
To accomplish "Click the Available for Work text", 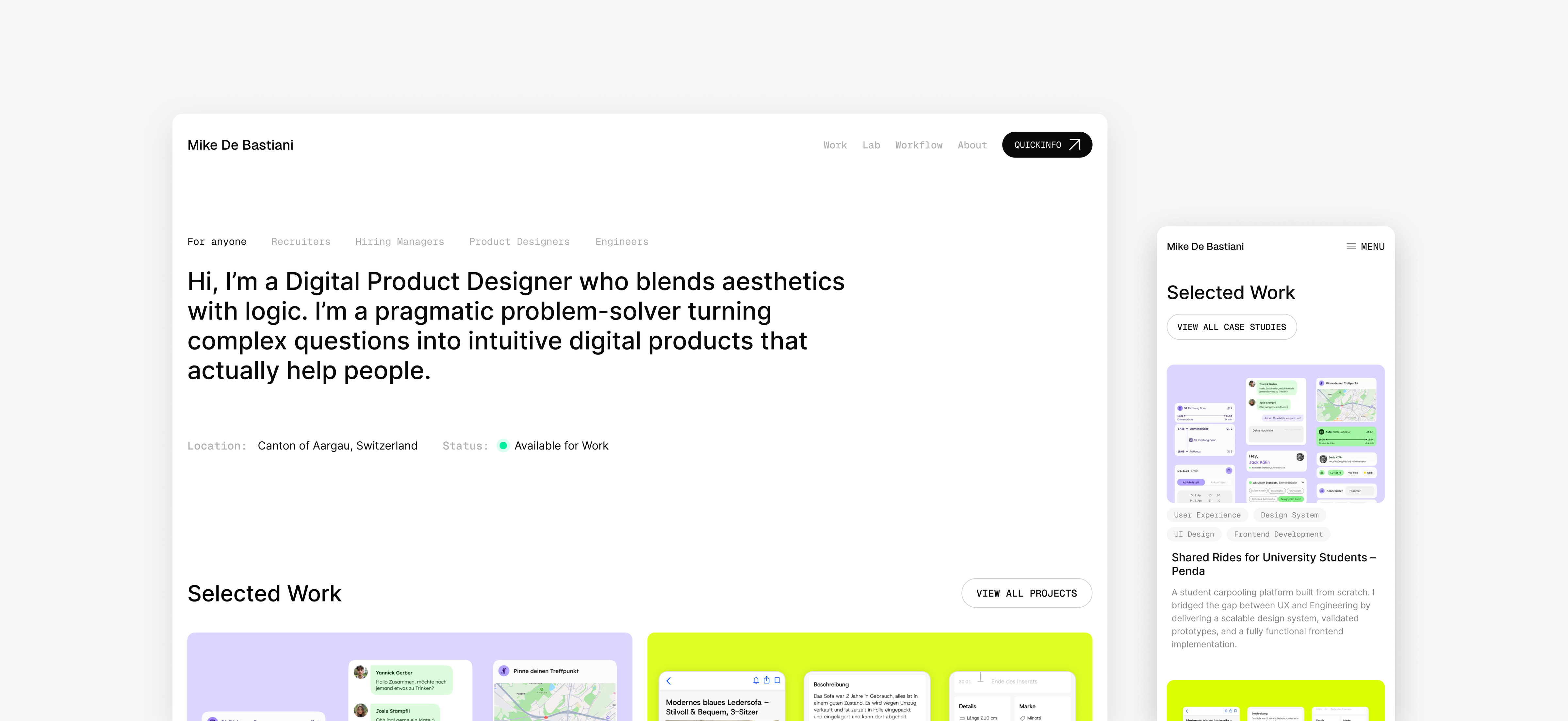I will pos(561,446).
